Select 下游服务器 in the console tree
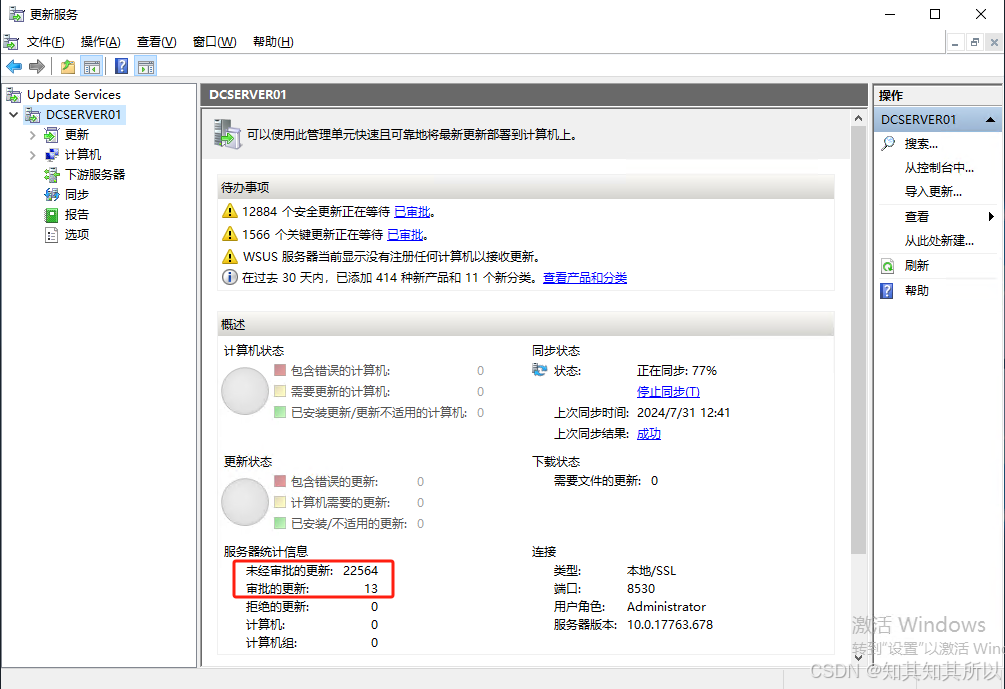Viewport: 1005px width, 689px height. 95,174
